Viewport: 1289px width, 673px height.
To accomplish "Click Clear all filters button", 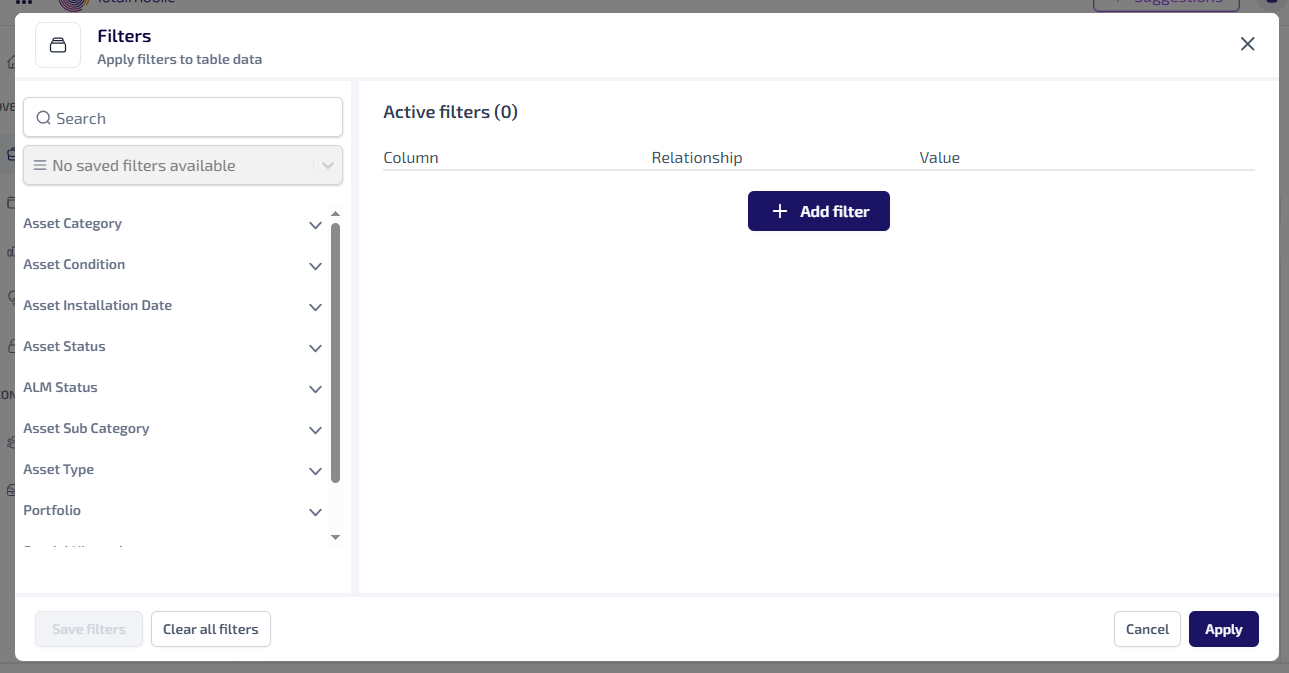I will coord(210,629).
